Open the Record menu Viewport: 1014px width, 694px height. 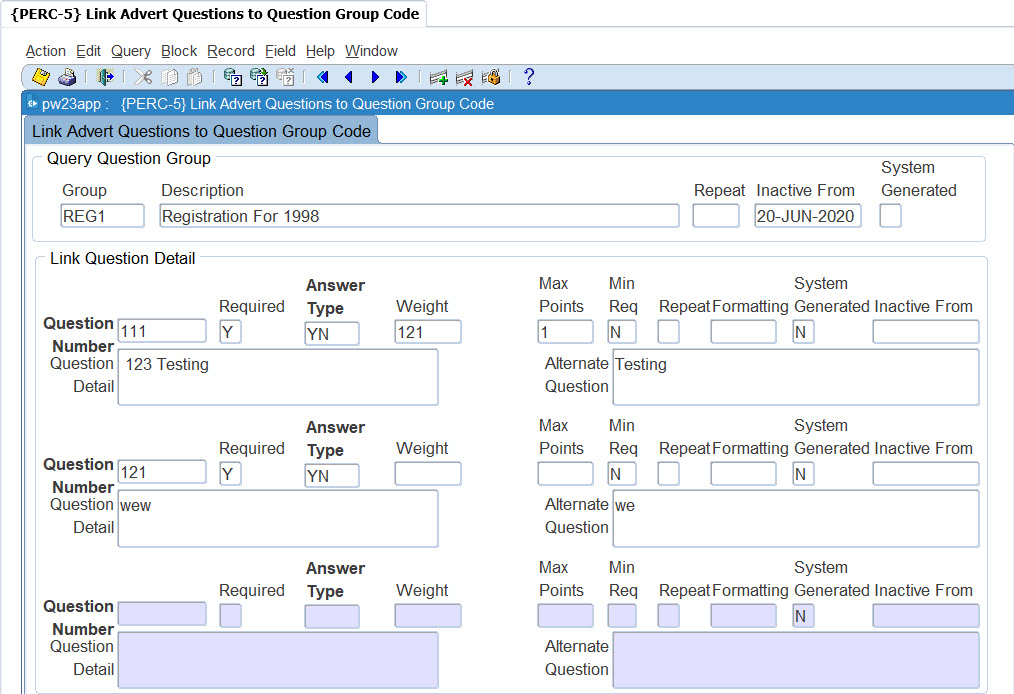coord(231,51)
